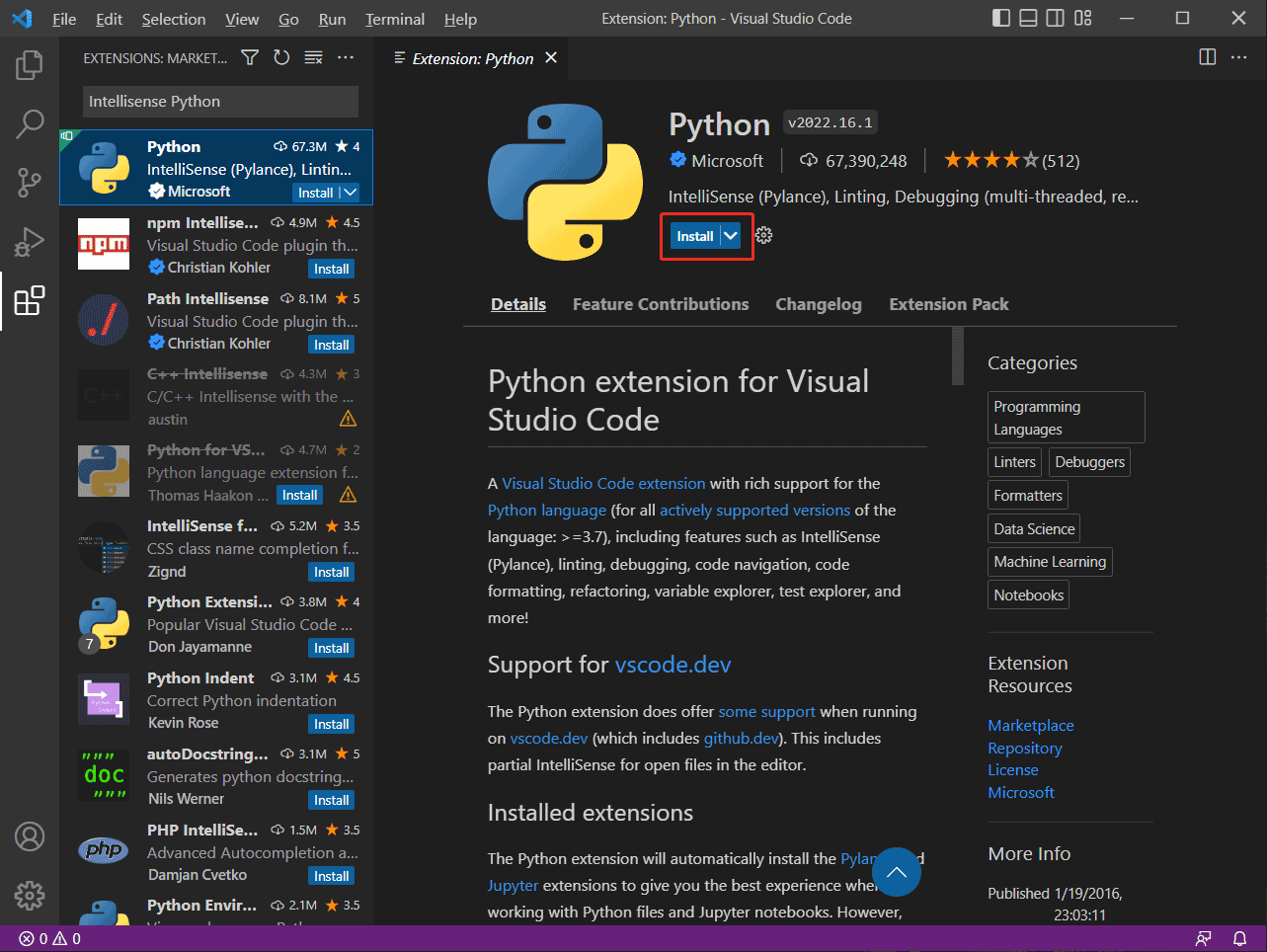Viewport: 1267px width, 952px height.
Task: Install the Python Indent extension
Action: point(331,723)
